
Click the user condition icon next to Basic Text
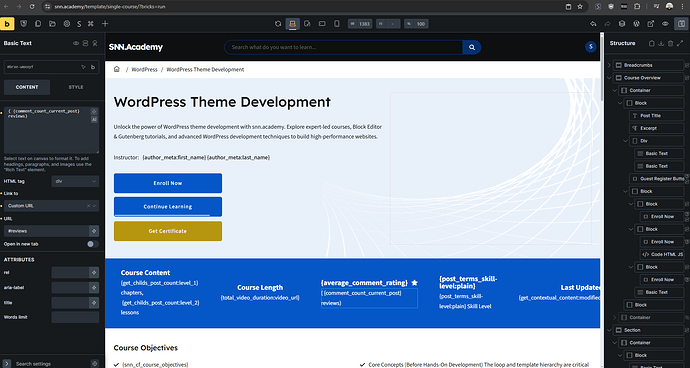tap(95, 43)
